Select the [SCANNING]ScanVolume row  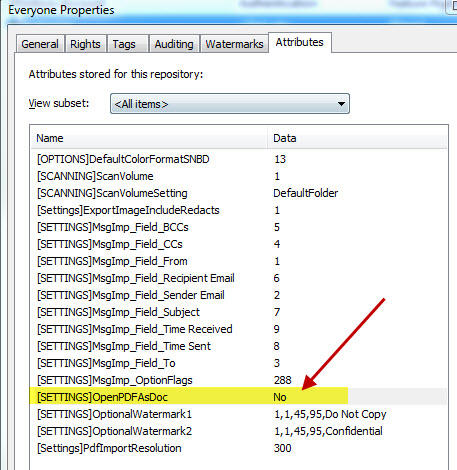pos(238,176)
